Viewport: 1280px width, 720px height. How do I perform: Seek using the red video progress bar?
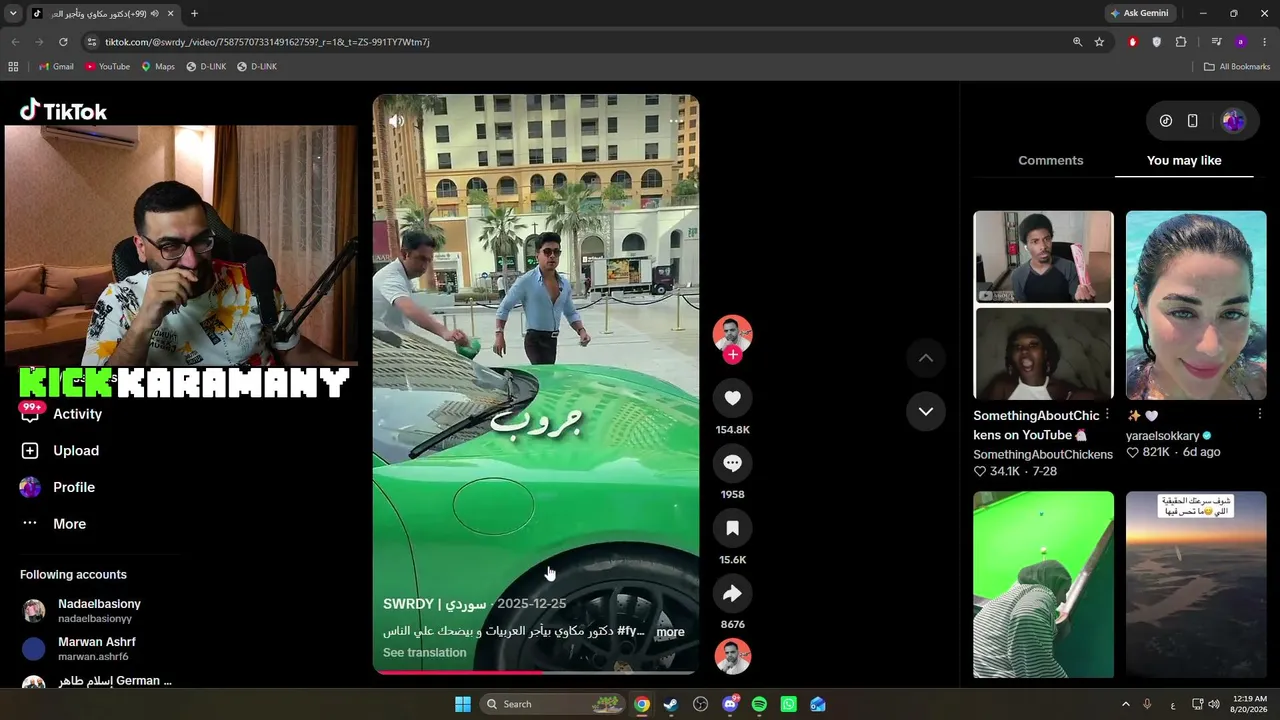(536, 672)
